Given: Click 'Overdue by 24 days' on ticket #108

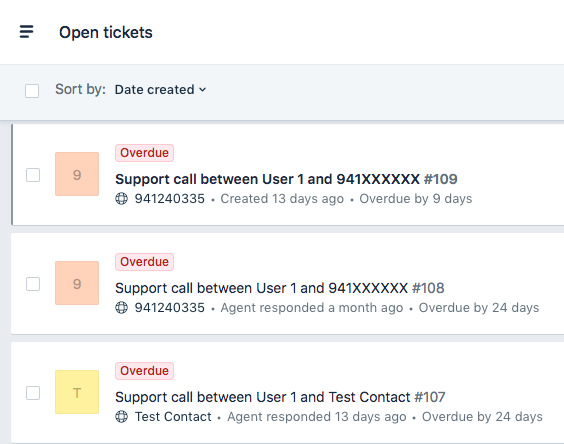Looking at the screenshot, I should pyautogui.click(x=479, y=308).
